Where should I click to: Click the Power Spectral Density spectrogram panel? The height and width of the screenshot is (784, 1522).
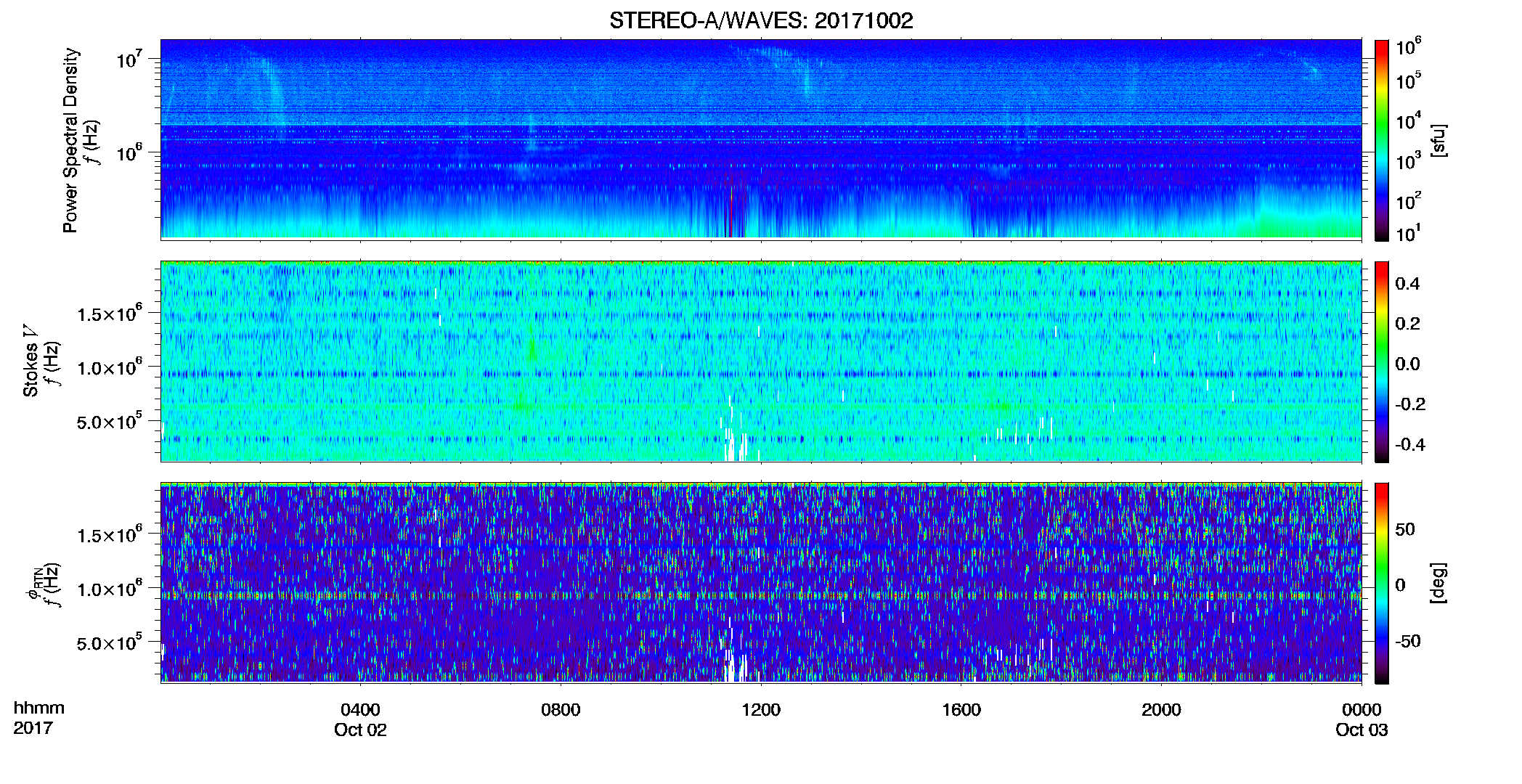[x=761, y=139]
